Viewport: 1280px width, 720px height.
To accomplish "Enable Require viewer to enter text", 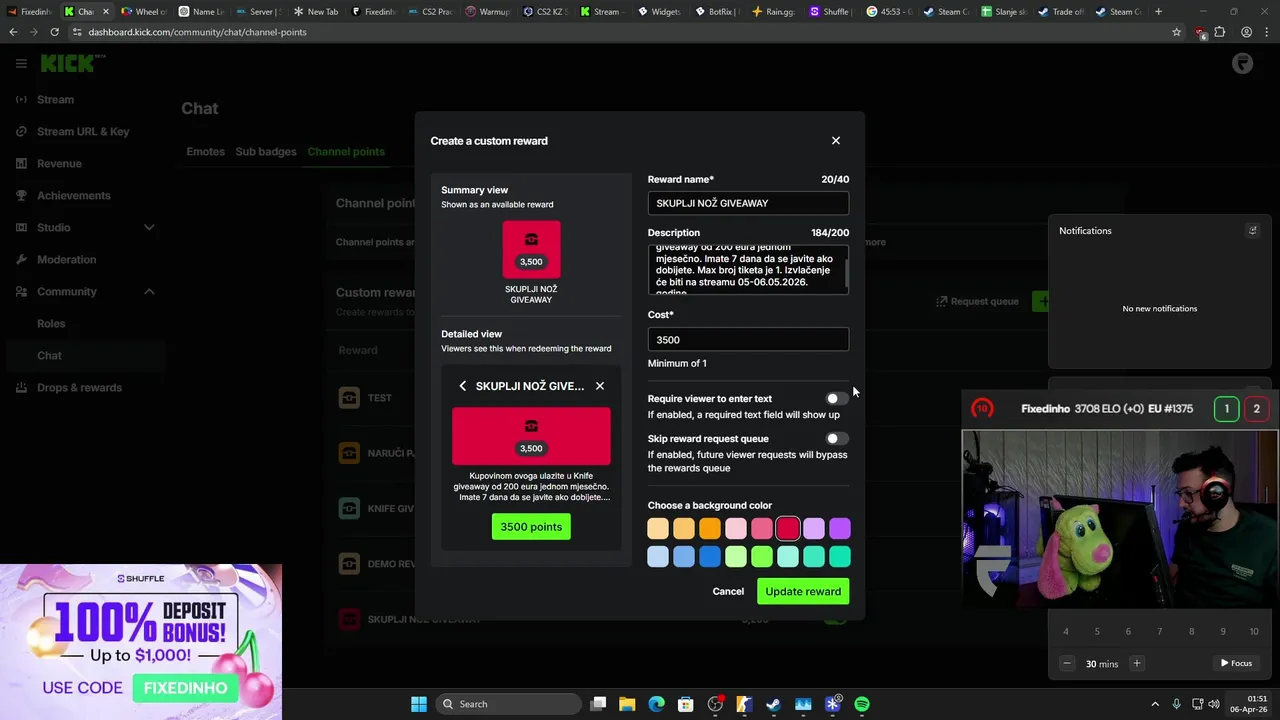I will pyautogui.click(x=837, y=398).
